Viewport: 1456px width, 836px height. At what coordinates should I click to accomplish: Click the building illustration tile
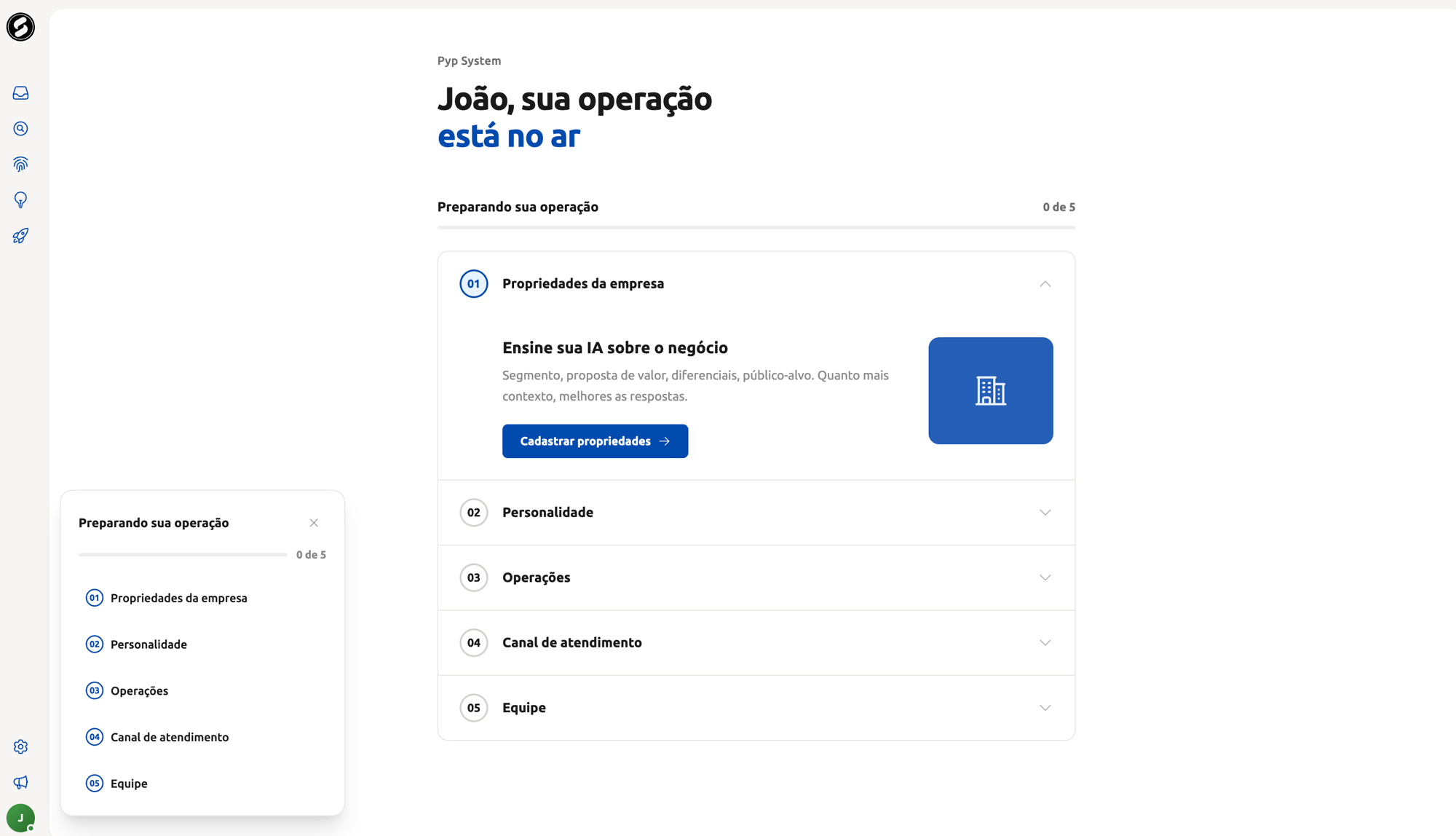990,390
